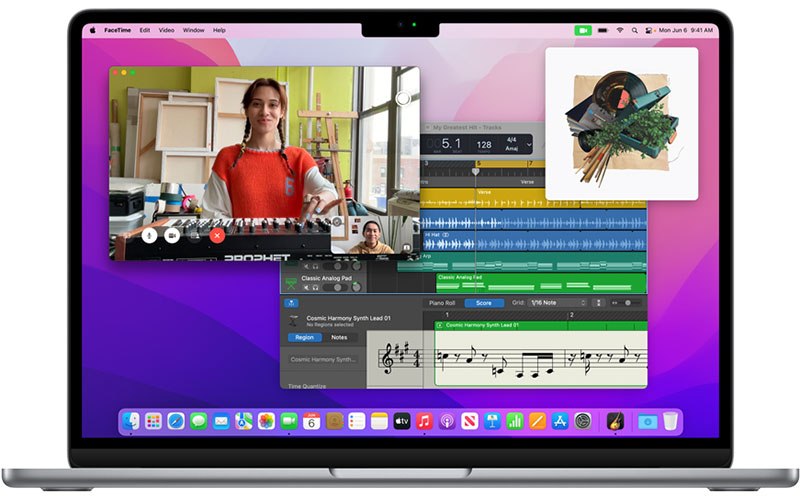Switch to the Piano Roll tab
Image resolution: width=800 pixels, height=500 pixels.
(442, 302)
